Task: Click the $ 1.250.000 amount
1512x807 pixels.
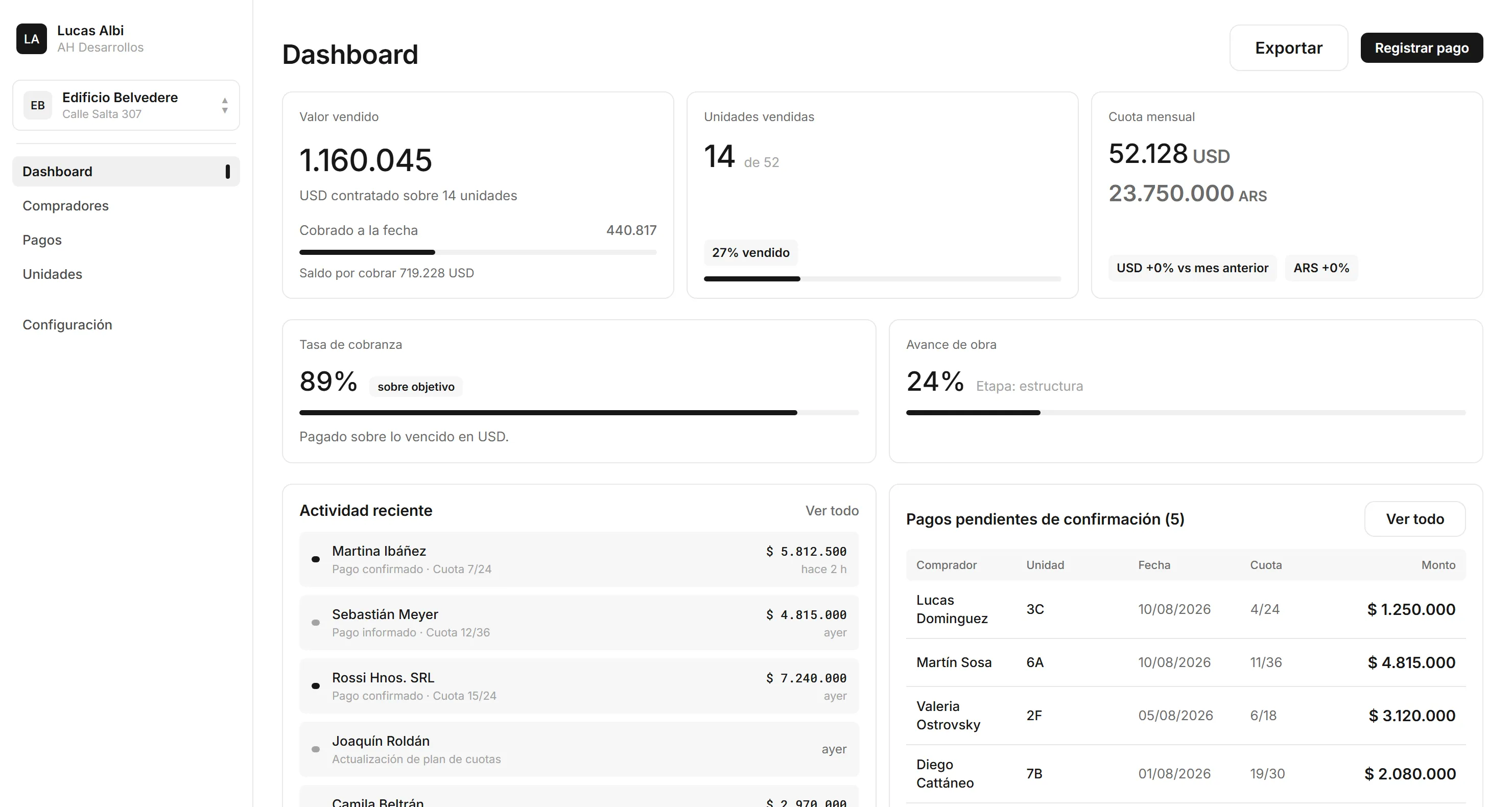Action: [1411, 609]
